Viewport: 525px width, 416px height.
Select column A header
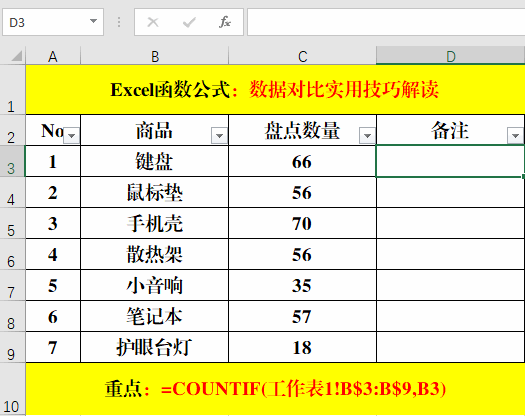pyautogui.click(x=53, y=56)
